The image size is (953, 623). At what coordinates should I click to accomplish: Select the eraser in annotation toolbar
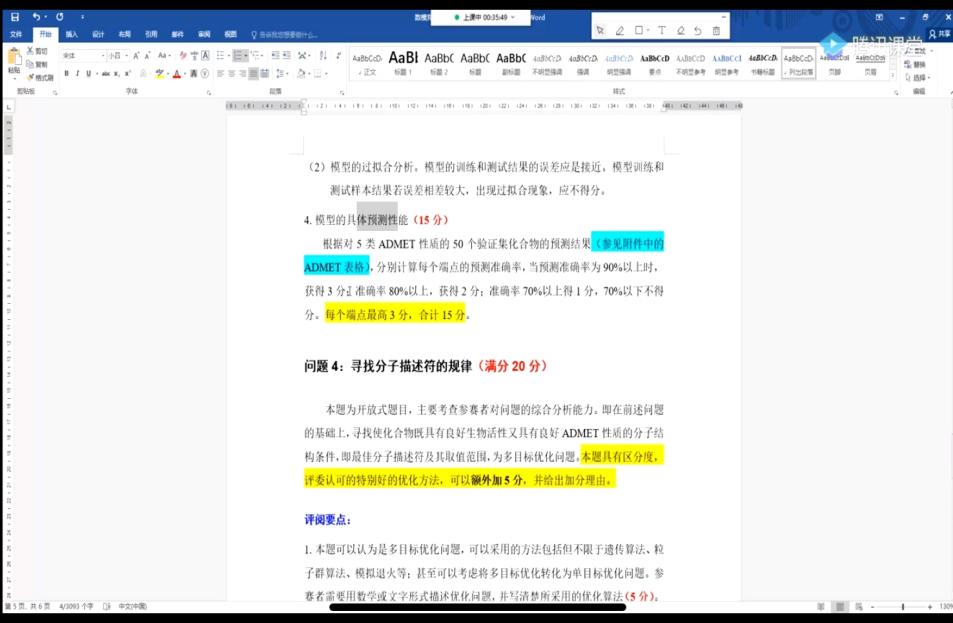680,31
